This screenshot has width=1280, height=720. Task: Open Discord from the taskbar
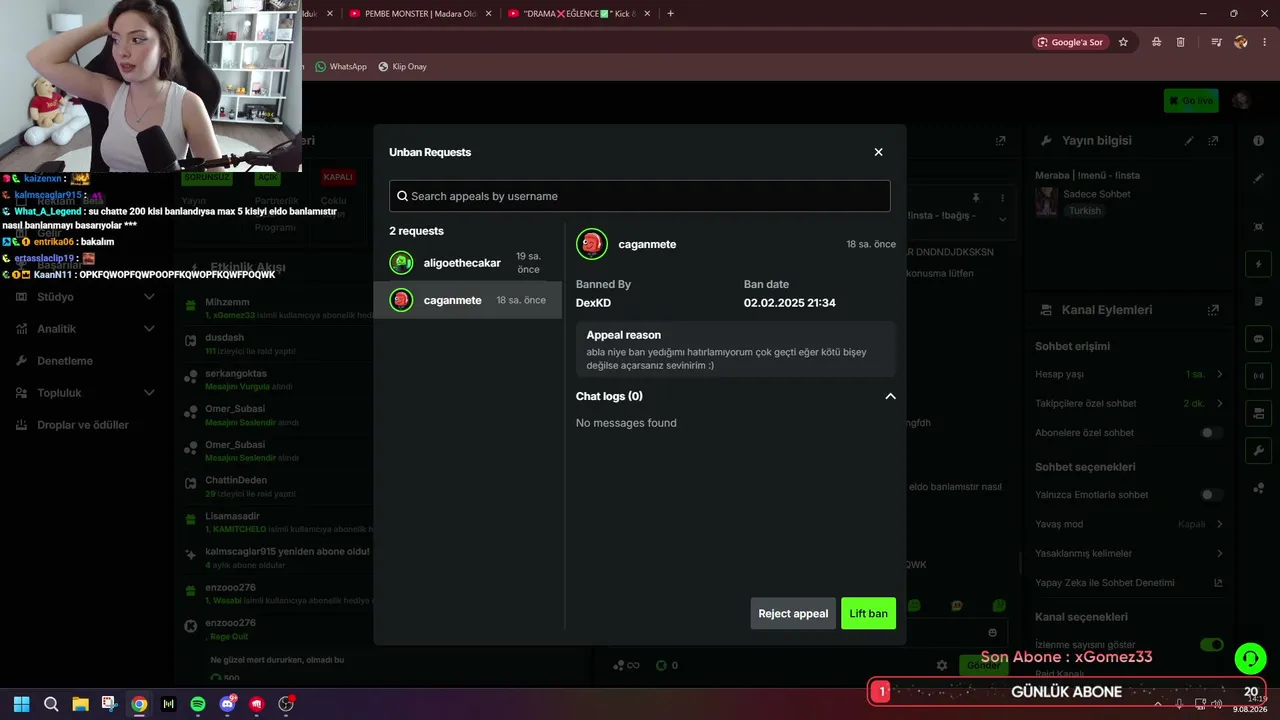tap(227, 704)
